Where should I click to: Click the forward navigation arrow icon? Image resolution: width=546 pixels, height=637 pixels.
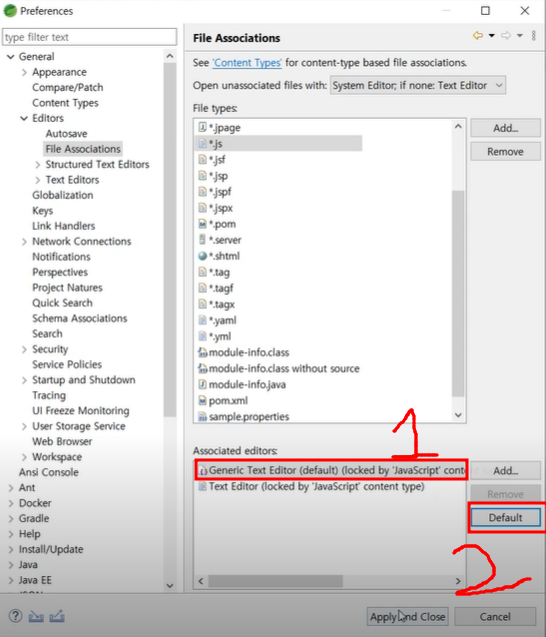pos(506,36)
